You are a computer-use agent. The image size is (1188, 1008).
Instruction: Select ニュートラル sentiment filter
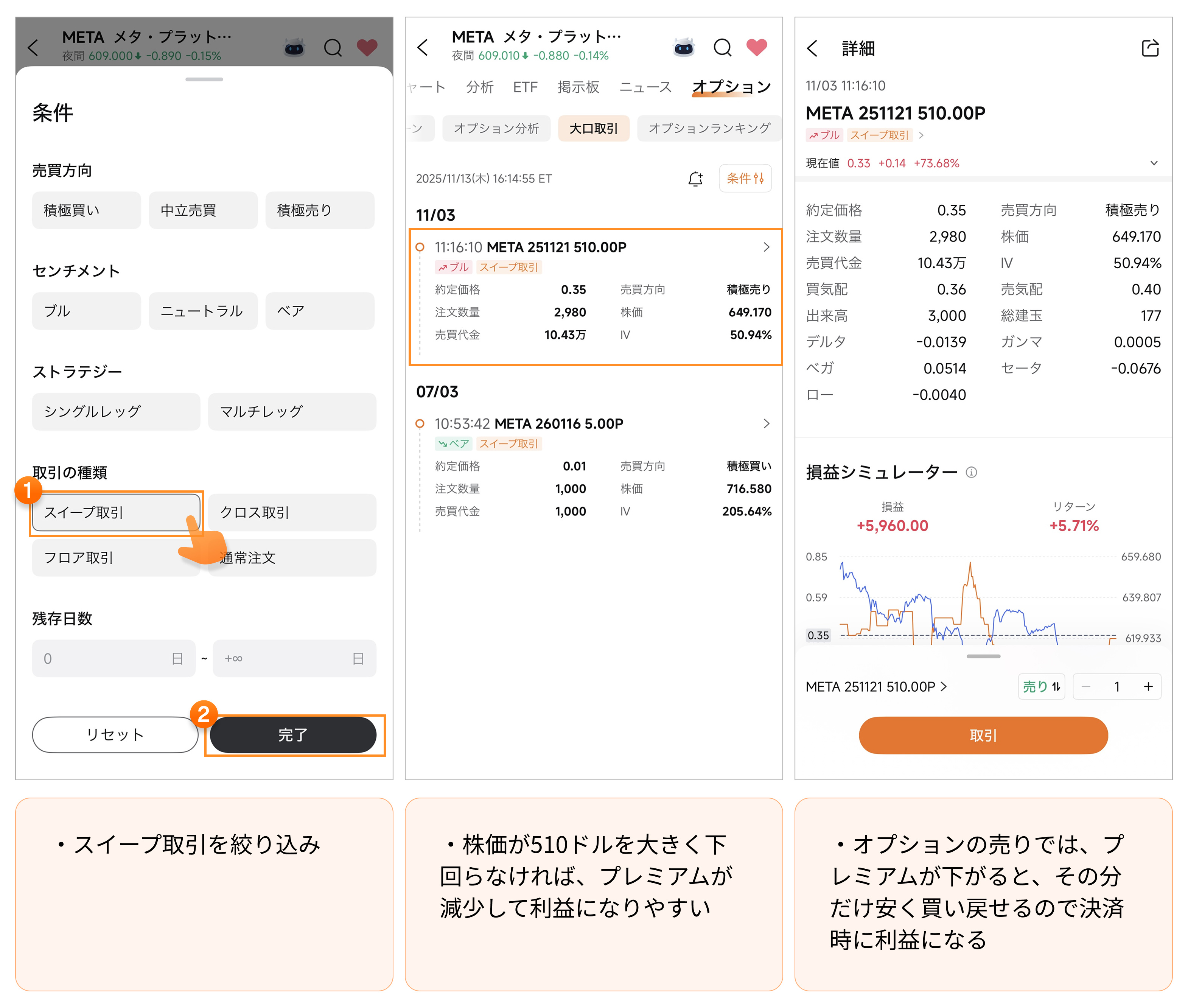pyautogui.click(x=203, y=311)
